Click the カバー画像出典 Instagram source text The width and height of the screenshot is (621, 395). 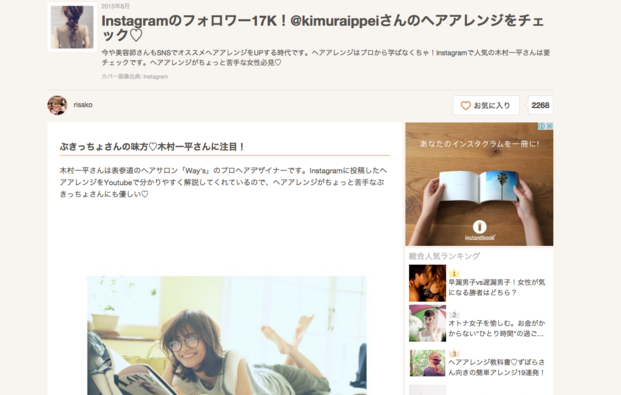pyautogui.click(x=135, y=76)
